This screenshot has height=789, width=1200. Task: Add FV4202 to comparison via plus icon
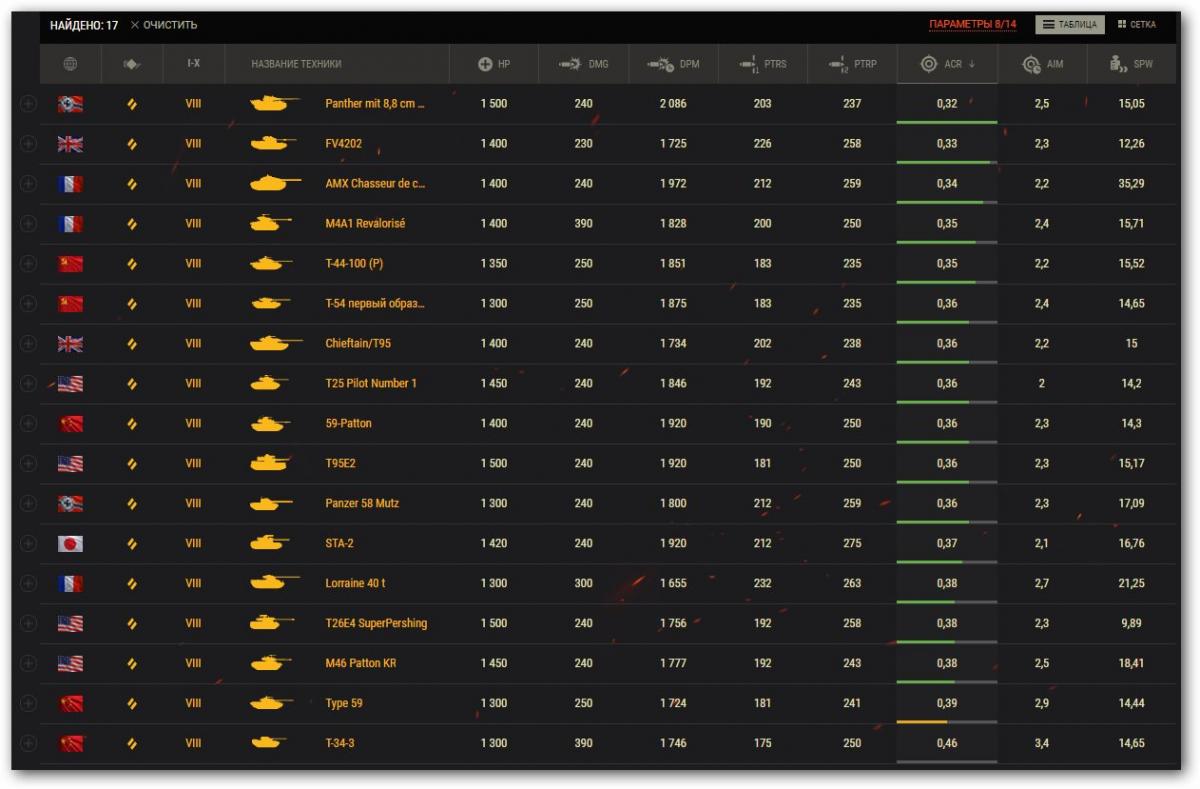click(x=28, y=144)
